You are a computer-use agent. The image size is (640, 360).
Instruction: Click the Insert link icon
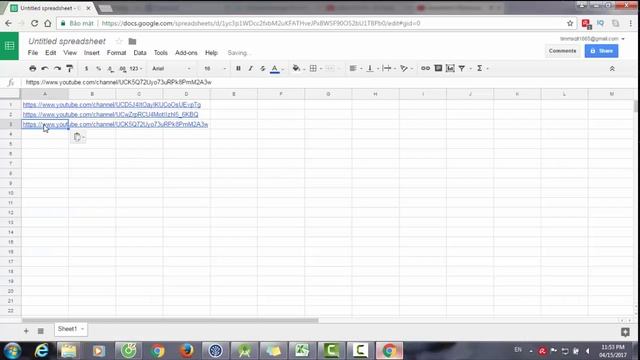(x=425, y=69)
